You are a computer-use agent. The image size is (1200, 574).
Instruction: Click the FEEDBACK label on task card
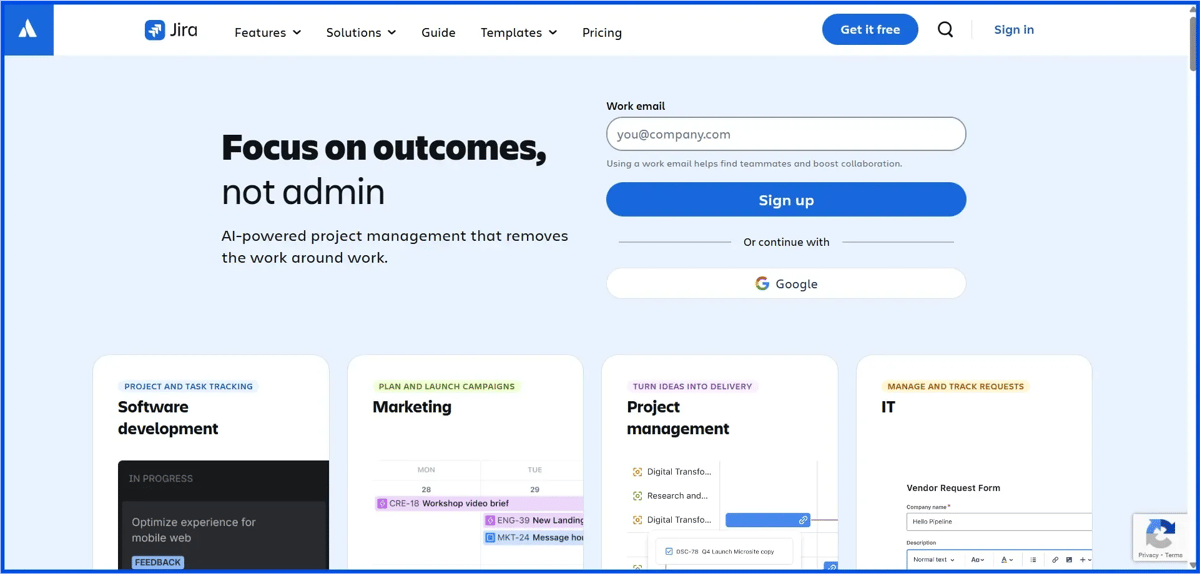(158, 562)
